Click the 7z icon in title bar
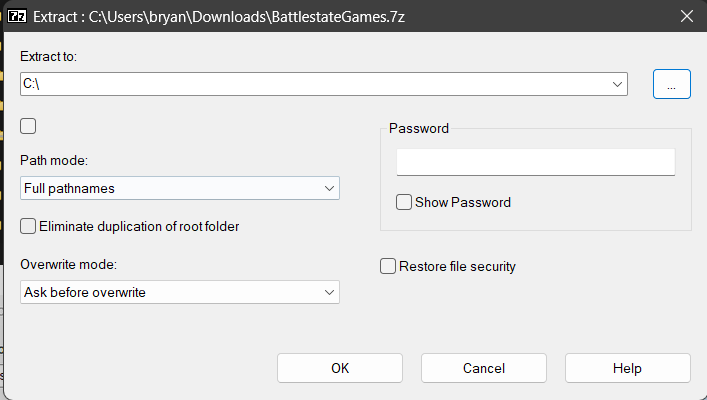Screen dimensions: 707x400 pyautogui.click(x=17, y=17)
